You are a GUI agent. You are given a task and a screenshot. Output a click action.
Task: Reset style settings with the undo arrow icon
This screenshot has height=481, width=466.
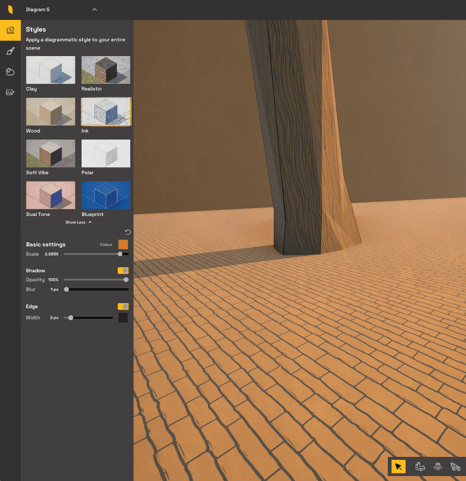128,232
